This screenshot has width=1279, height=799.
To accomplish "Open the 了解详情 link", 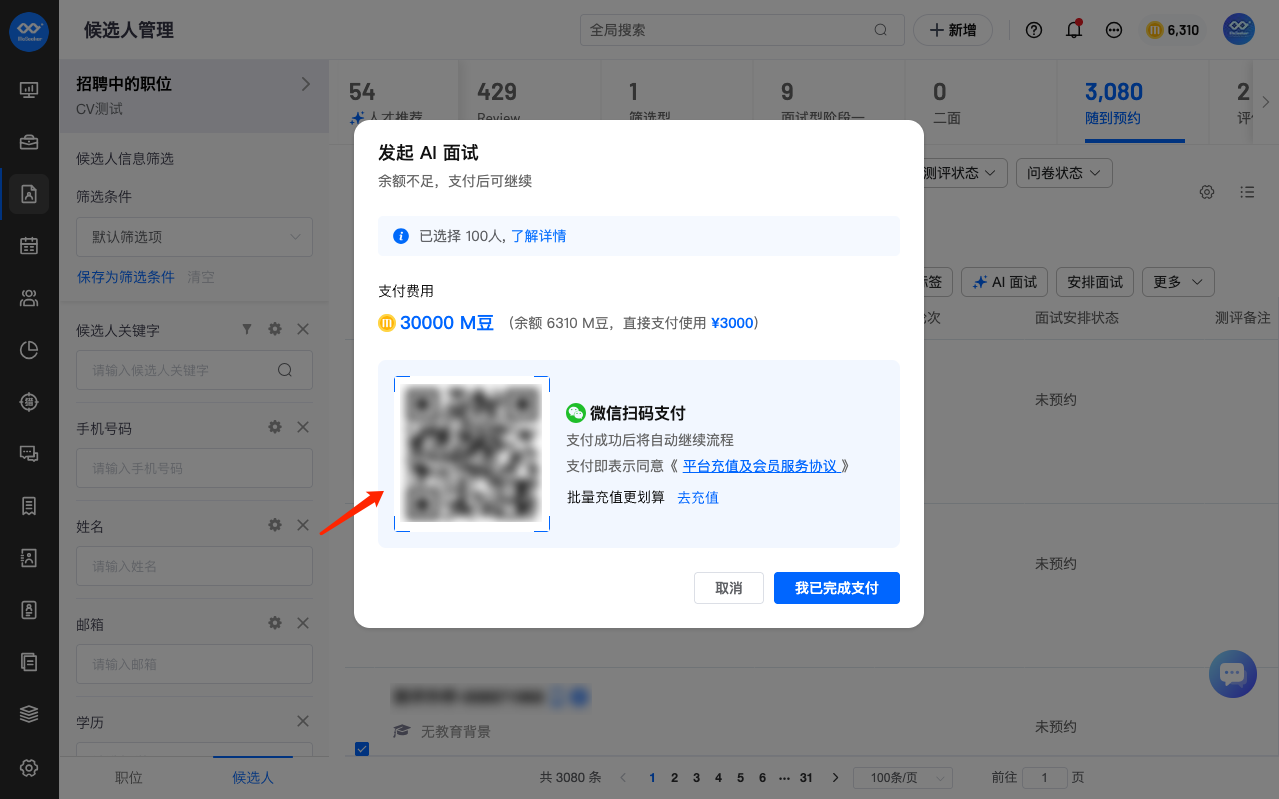I will 539,236.
